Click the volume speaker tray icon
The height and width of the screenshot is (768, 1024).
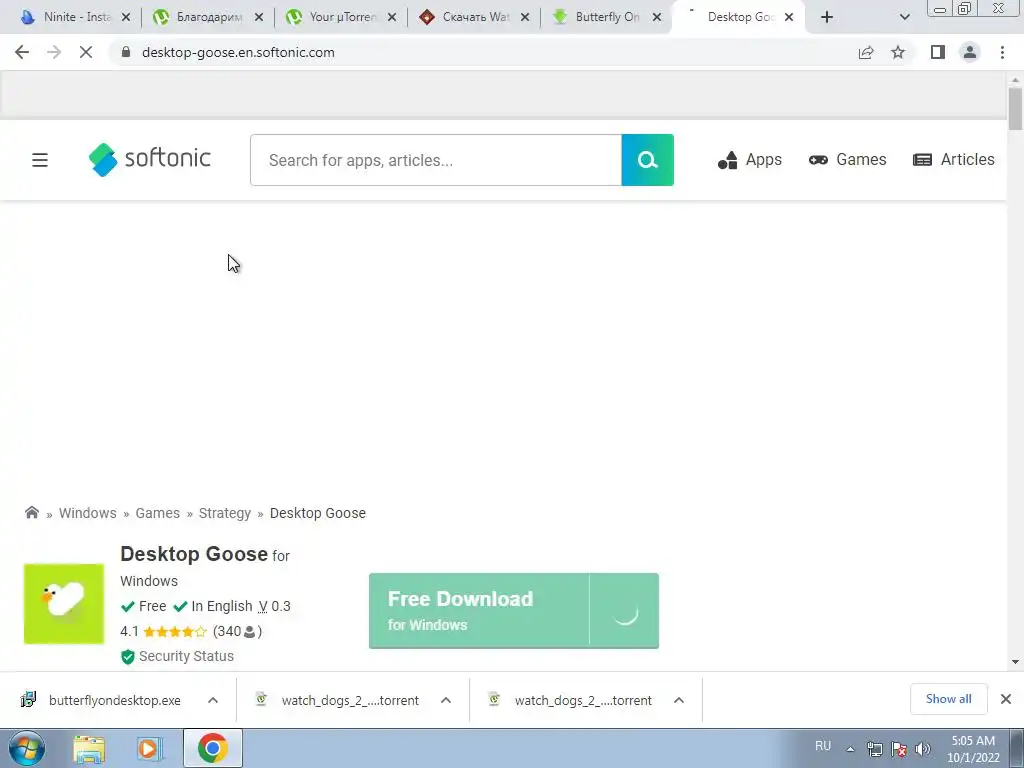[923, 749]
